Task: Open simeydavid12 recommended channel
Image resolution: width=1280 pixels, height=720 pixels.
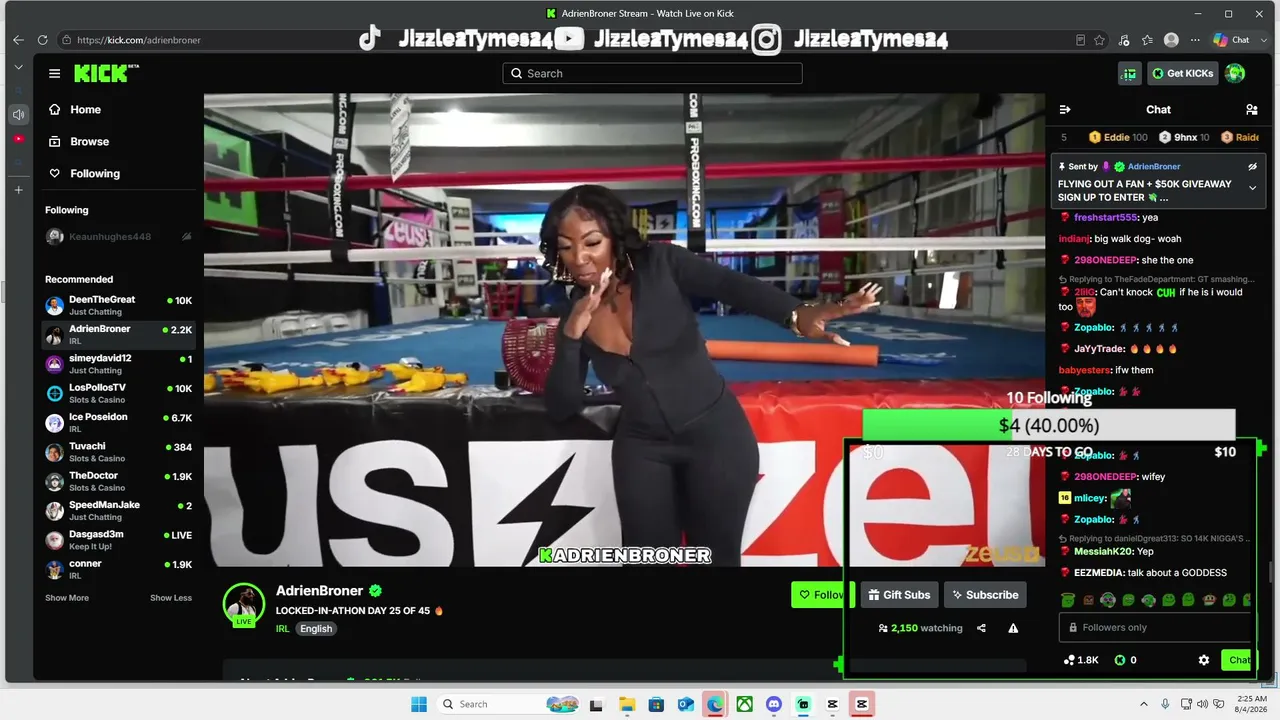Action: 118,364
